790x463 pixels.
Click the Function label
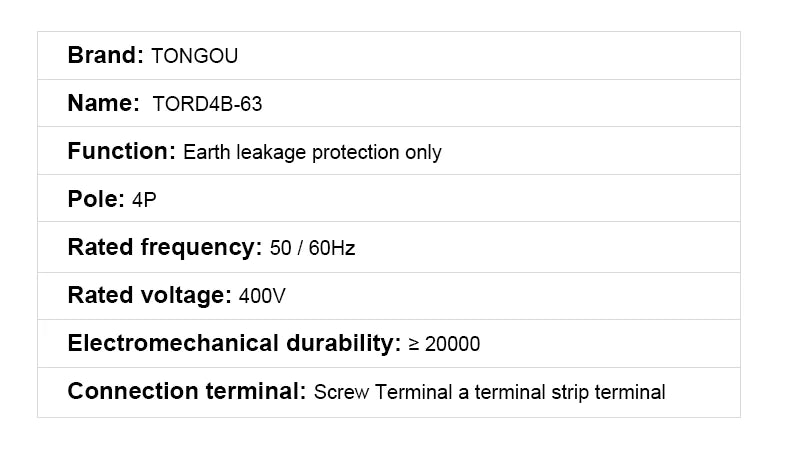coord(121,152)
